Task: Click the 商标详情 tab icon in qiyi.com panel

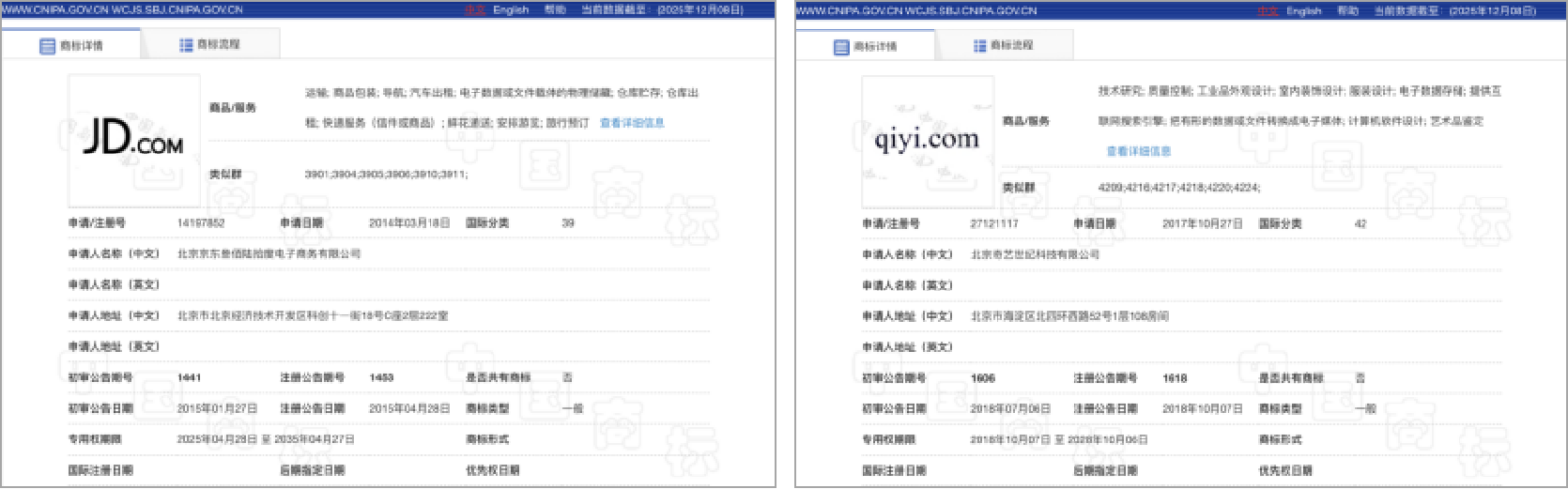Action: [841, 47]
